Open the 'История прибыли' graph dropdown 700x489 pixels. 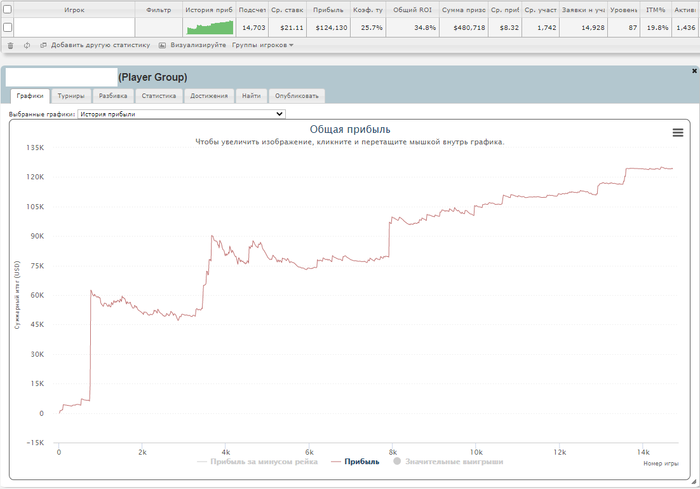(x=181, y=114)
